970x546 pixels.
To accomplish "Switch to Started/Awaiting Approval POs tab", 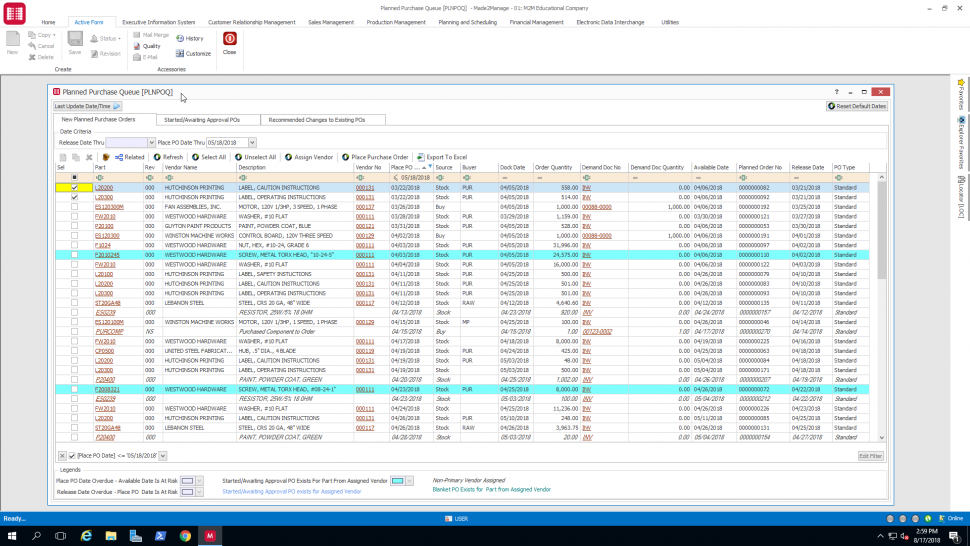I will [x=201, y=120].
